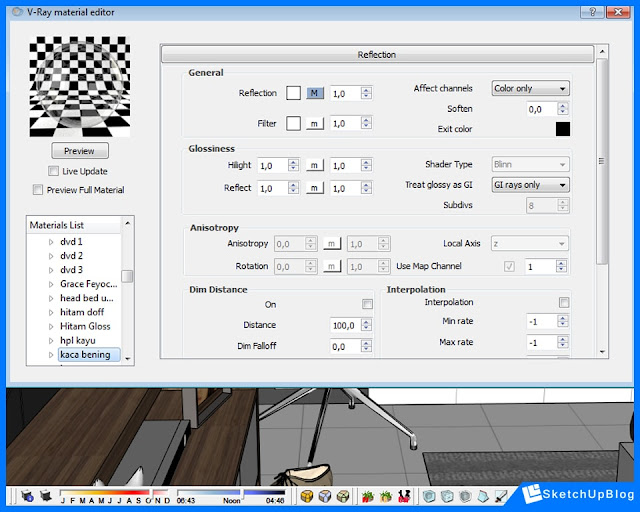Pick the Reflection color swatch

point(293,93)
